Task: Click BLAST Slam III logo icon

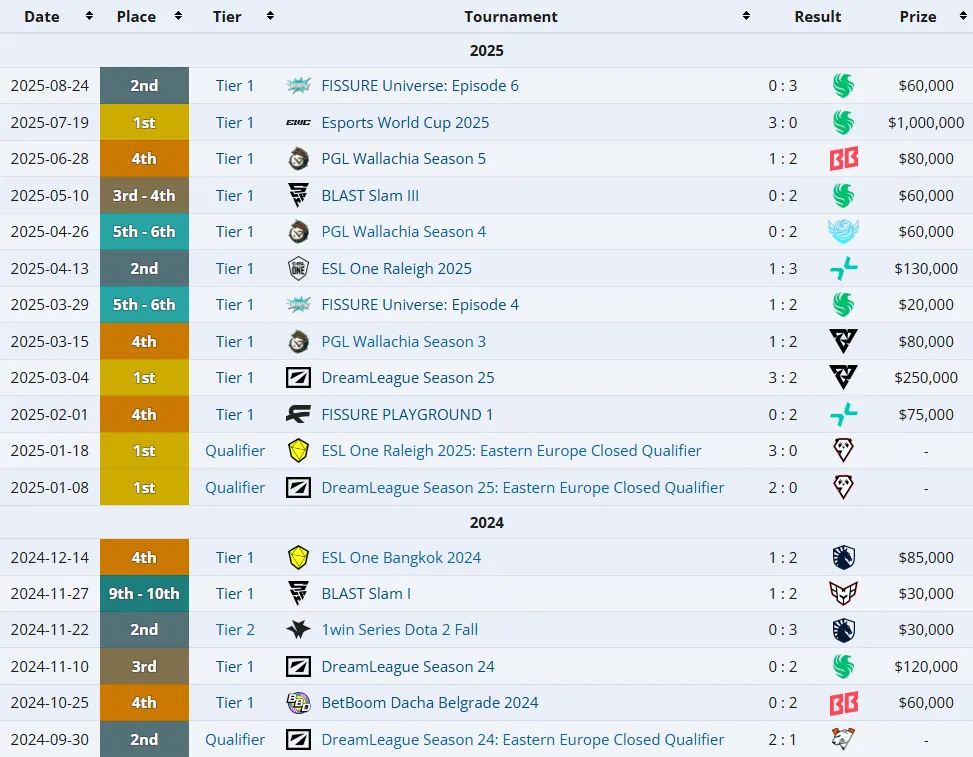Action: (298, 195)
